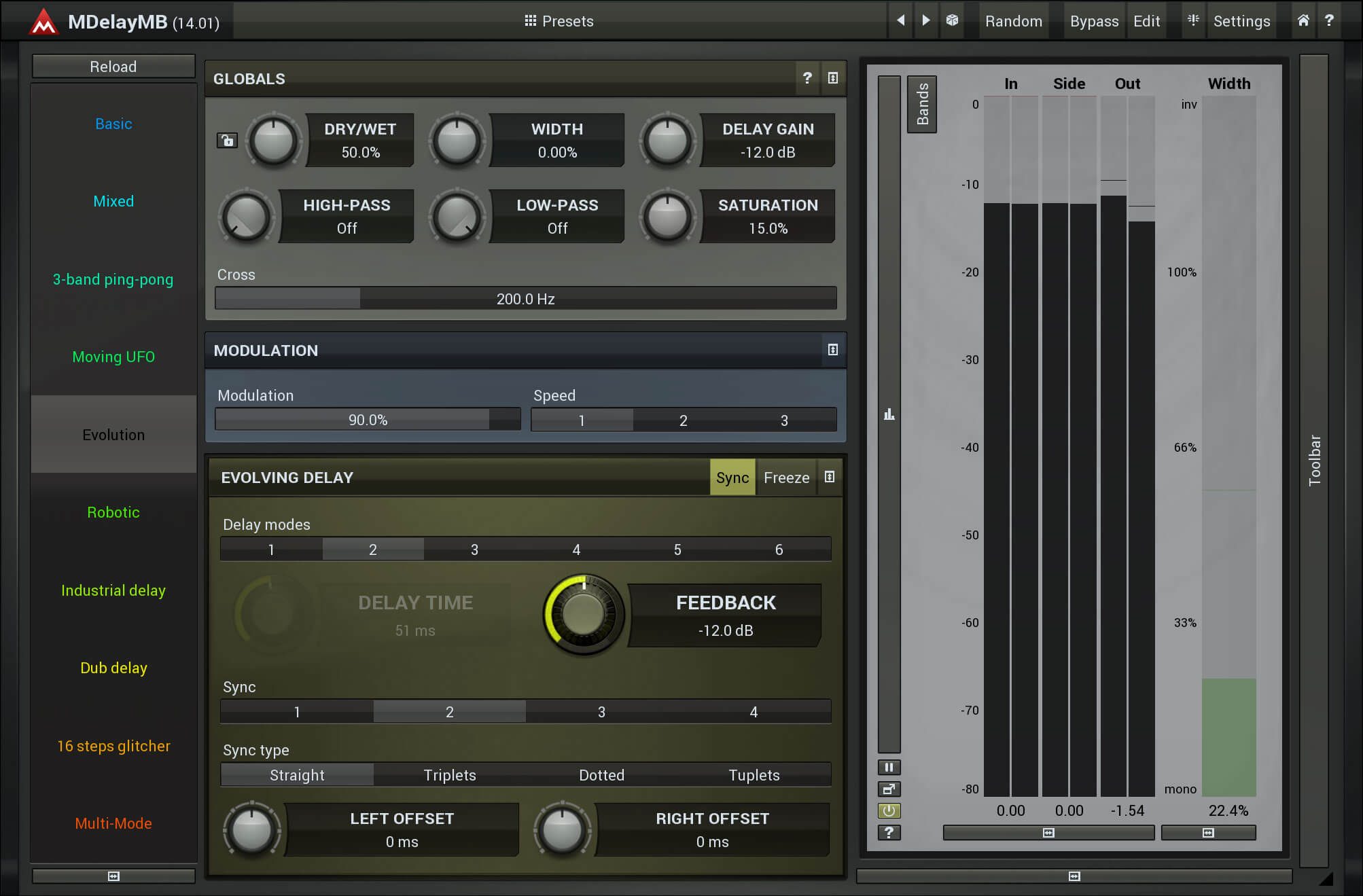Select the Dub delay tab
Viewport: 1363px width, 896px height.
pos(113,668)
